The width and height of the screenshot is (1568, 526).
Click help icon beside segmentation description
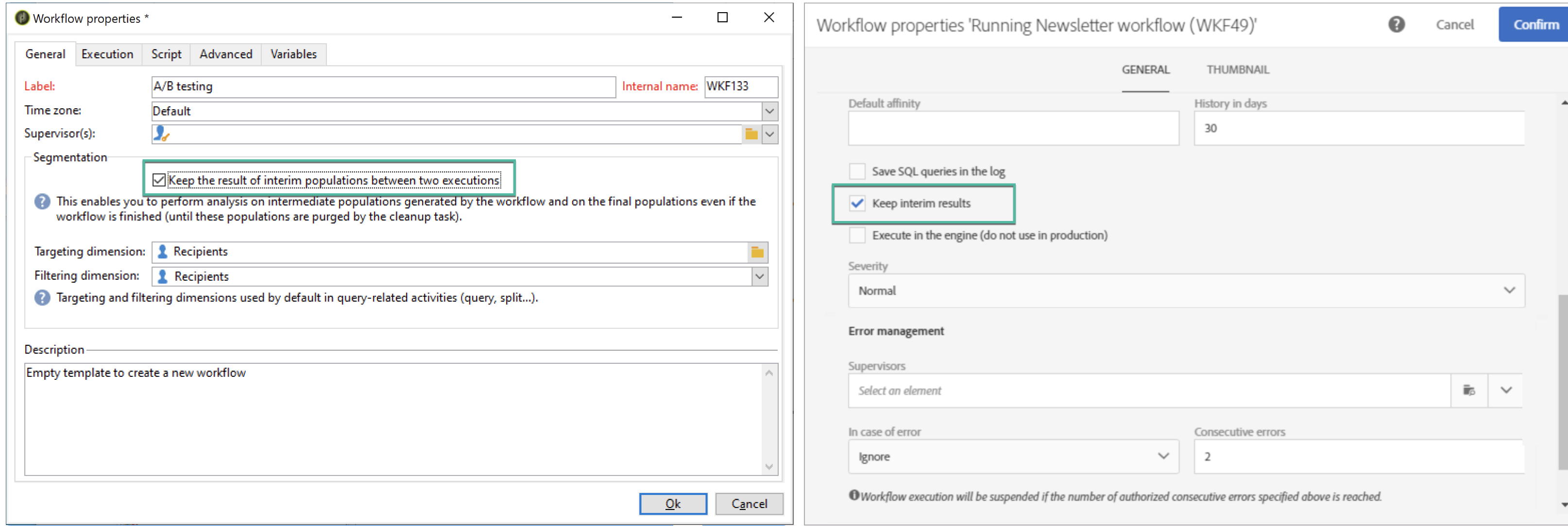click(x=42, y=202)
